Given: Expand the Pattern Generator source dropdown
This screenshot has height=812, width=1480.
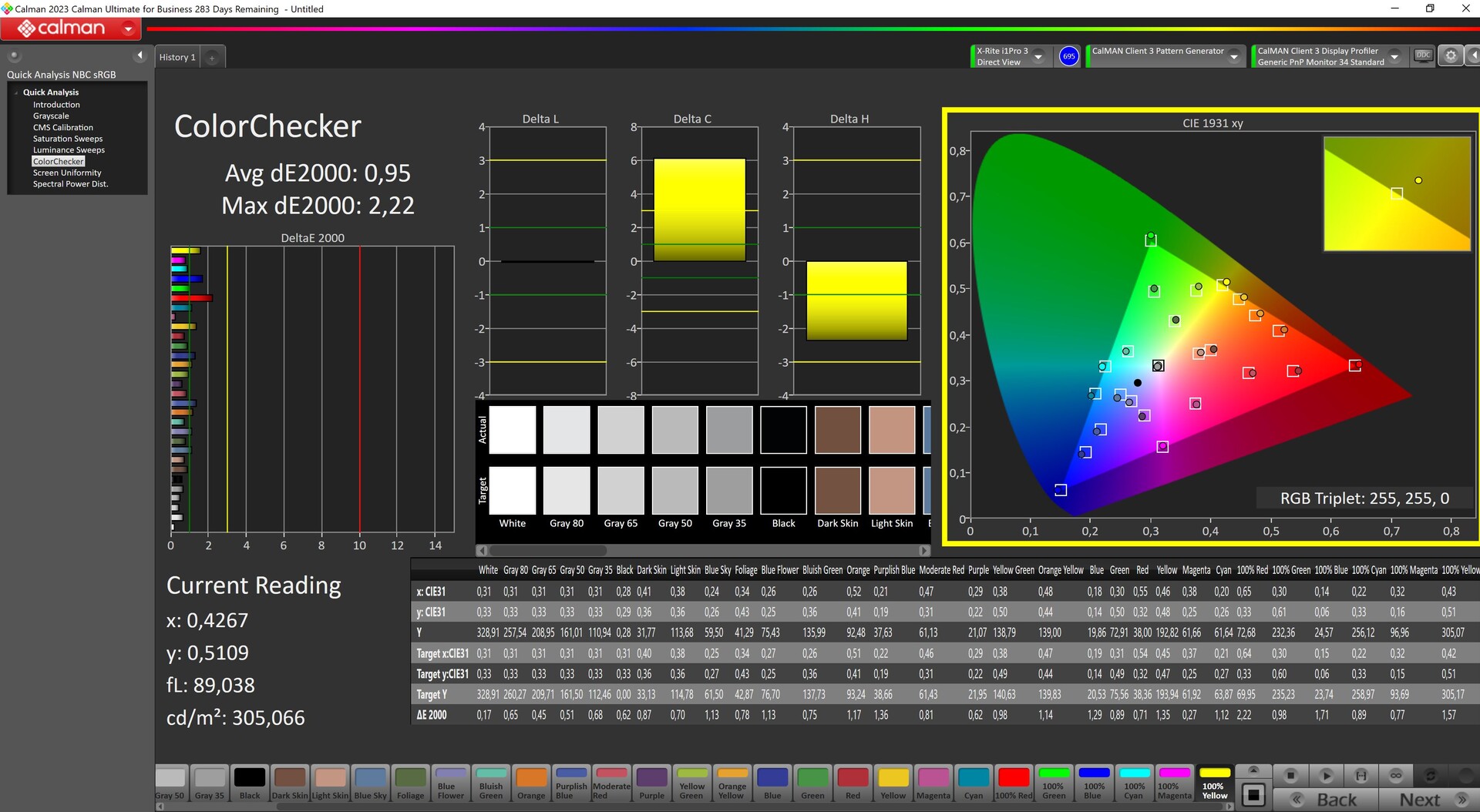Looking at the screenshot, I should point(1233,56).
